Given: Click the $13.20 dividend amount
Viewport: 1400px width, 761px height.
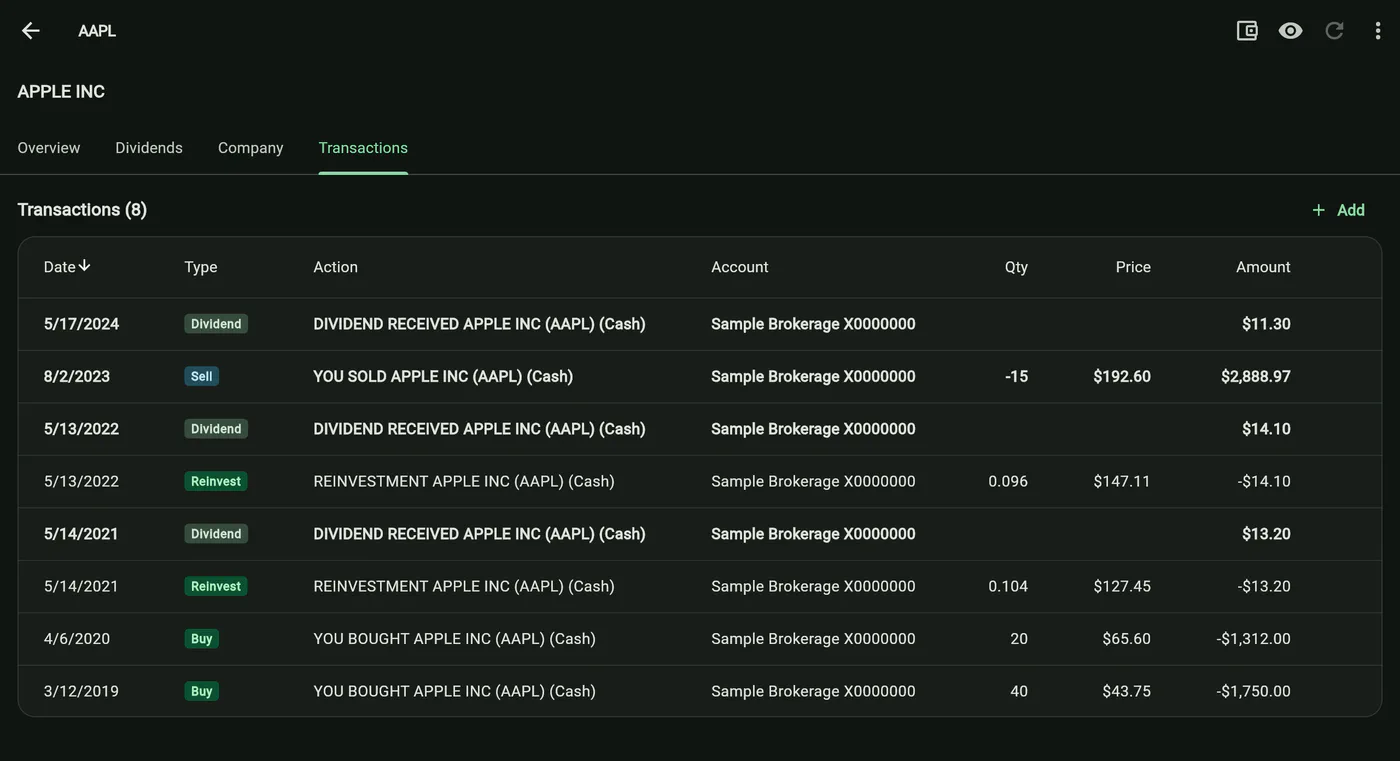Looking at the screenshot, I should pyautogui.click(x=1266, y=534).
